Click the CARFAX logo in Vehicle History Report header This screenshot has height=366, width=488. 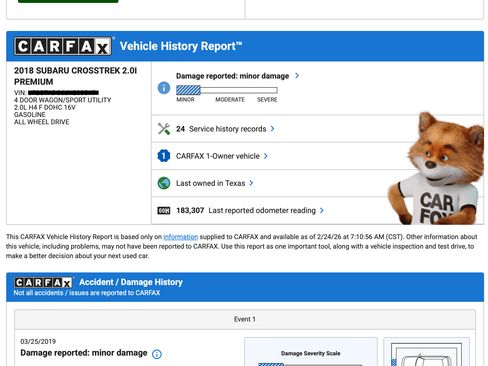63,46
